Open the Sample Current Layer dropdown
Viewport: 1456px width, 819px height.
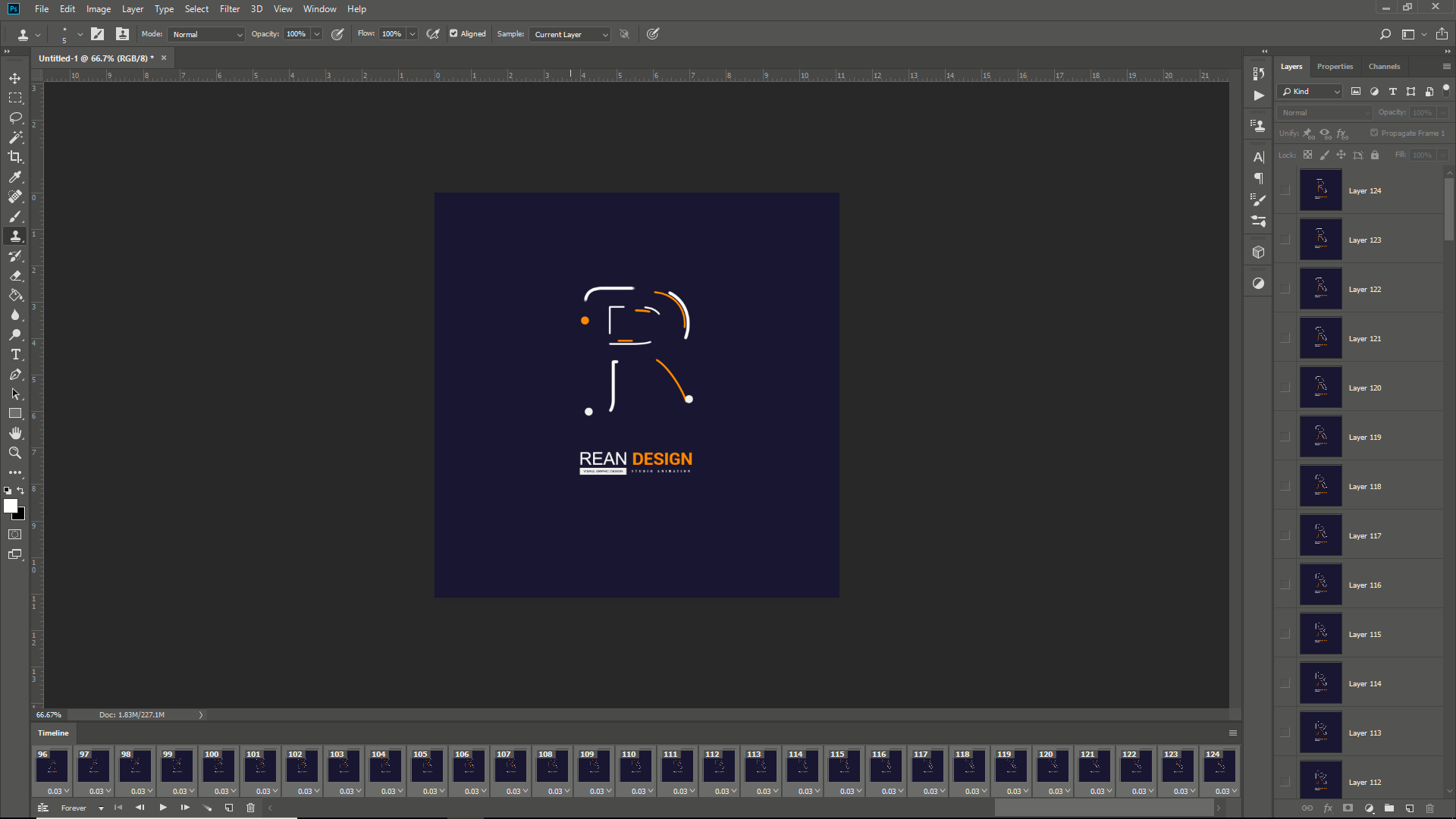point(570,34)
